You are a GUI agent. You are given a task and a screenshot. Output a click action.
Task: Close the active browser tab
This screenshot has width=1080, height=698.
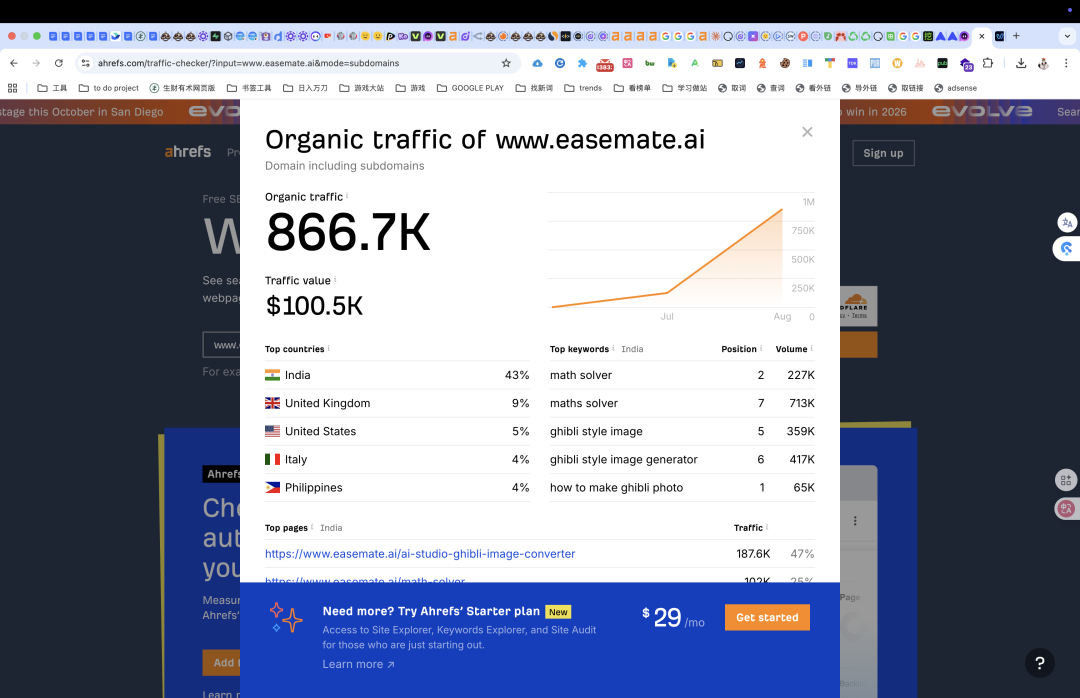pos(982,36)
